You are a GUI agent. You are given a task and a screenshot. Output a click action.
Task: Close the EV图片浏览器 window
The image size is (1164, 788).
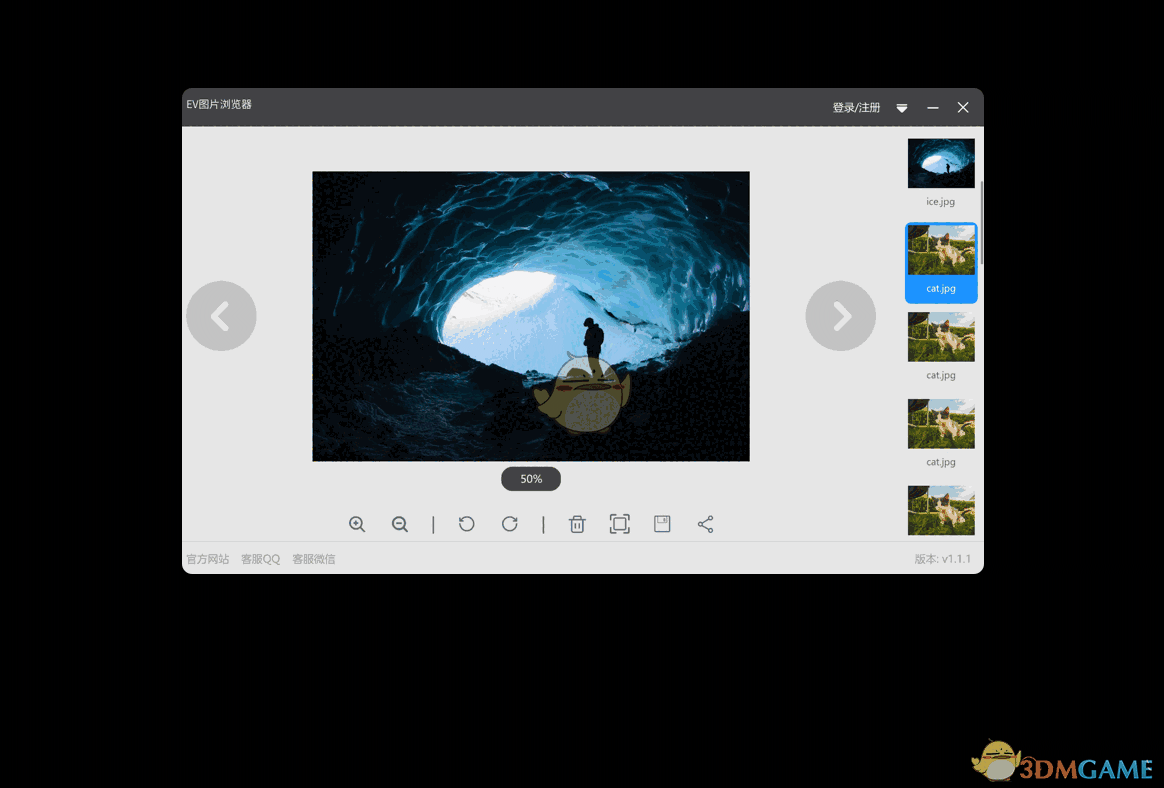pos(963,108)
